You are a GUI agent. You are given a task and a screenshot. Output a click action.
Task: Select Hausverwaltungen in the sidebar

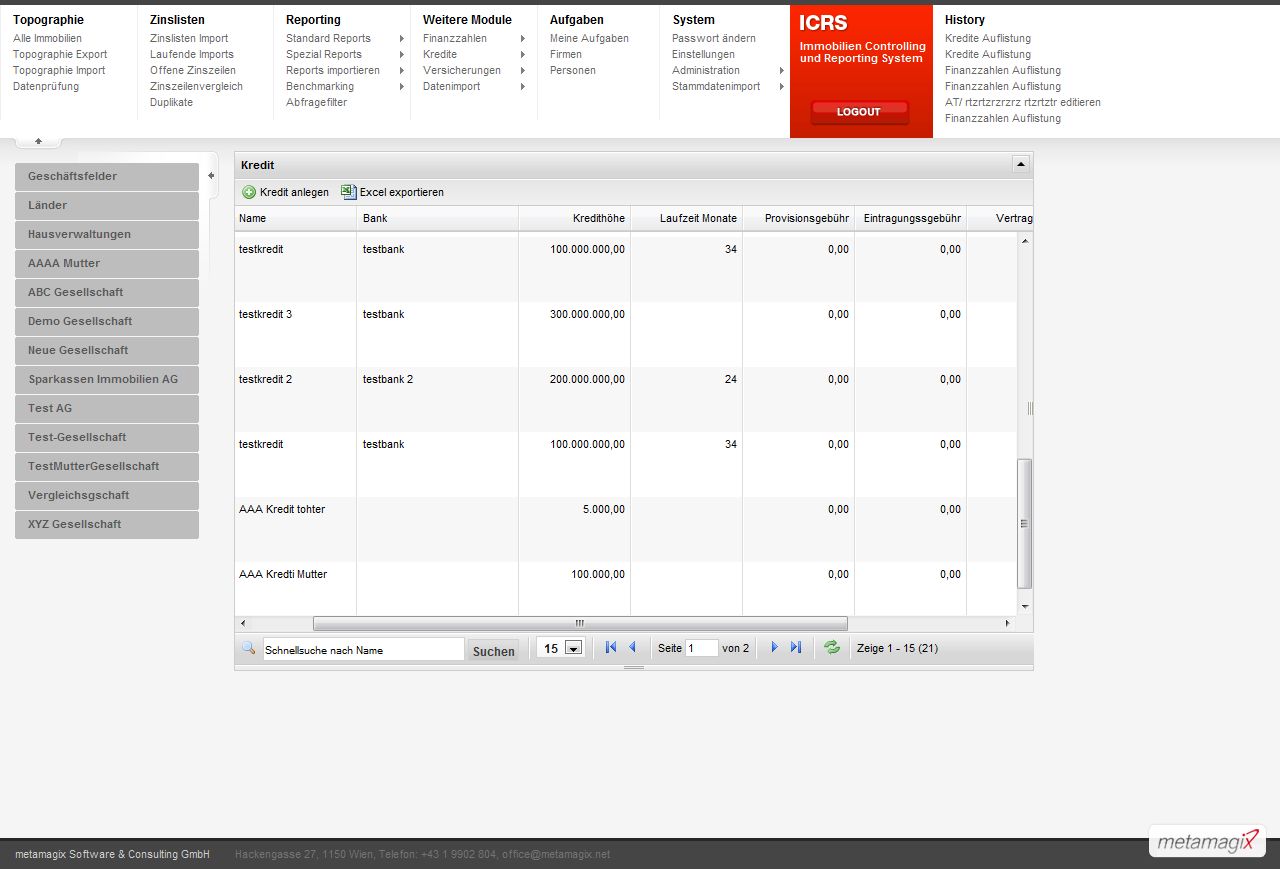107,235
